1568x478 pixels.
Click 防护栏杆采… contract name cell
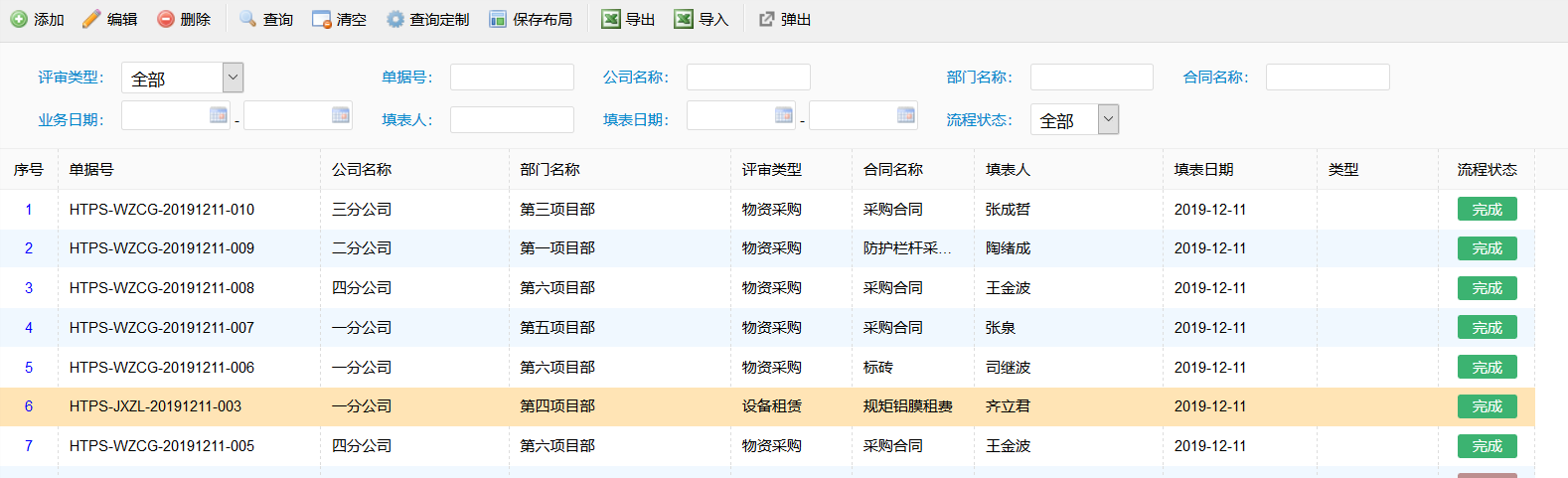pyautogui.click(x=907, y=248)
